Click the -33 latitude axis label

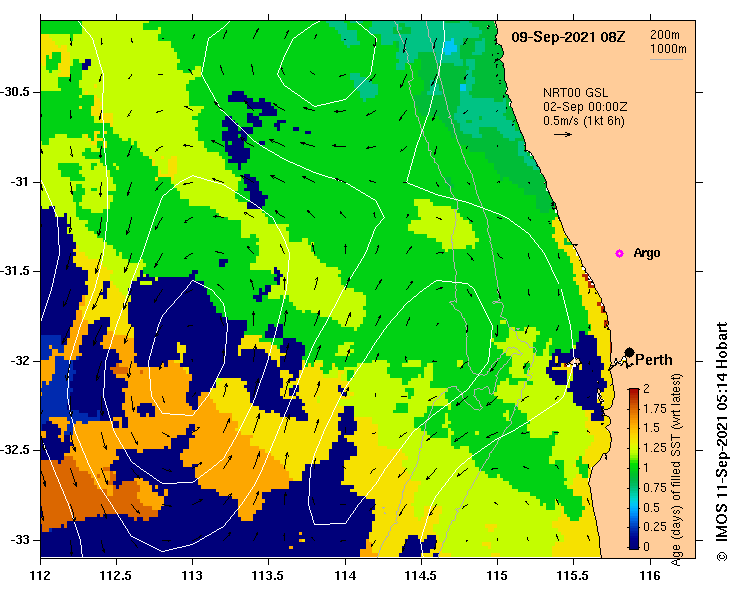[x=20, y=540]
